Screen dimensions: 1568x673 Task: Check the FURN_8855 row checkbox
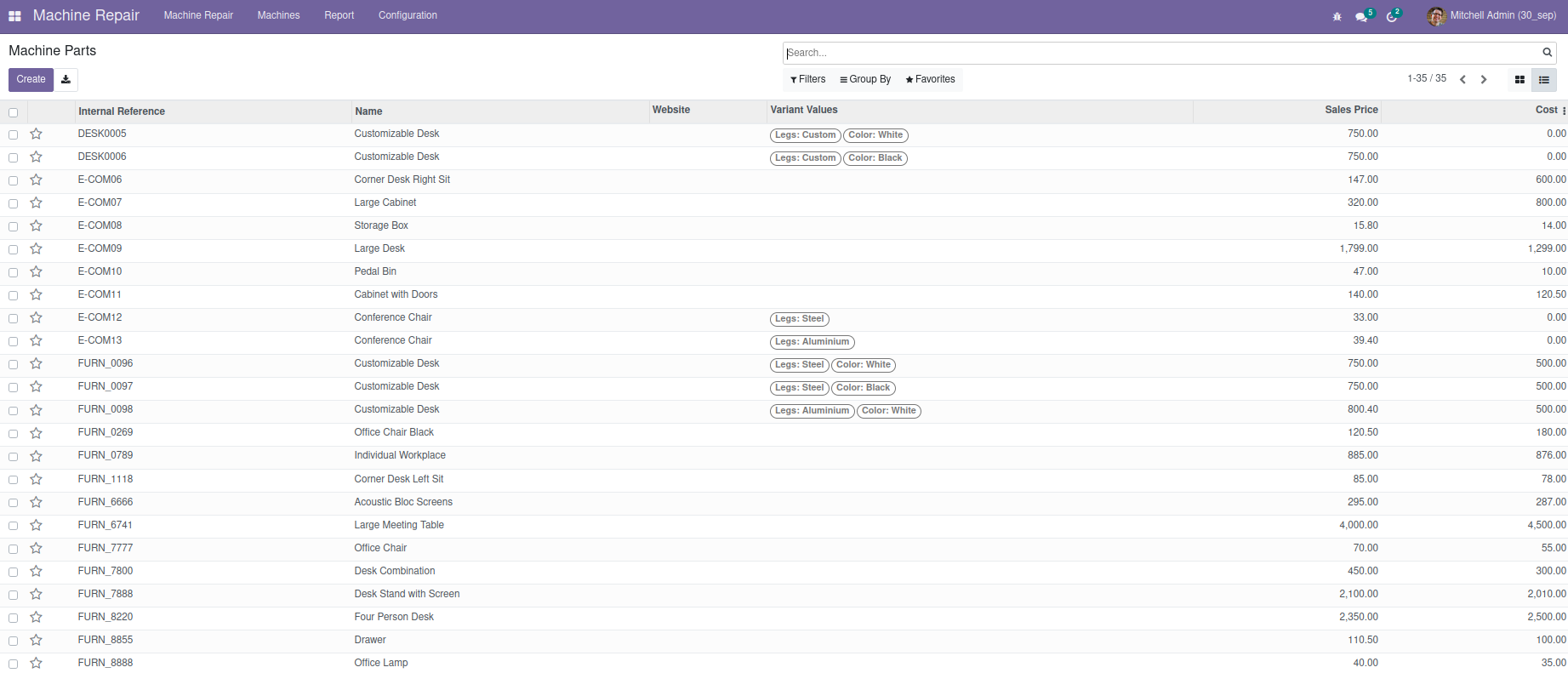click(x=13, y=641)
